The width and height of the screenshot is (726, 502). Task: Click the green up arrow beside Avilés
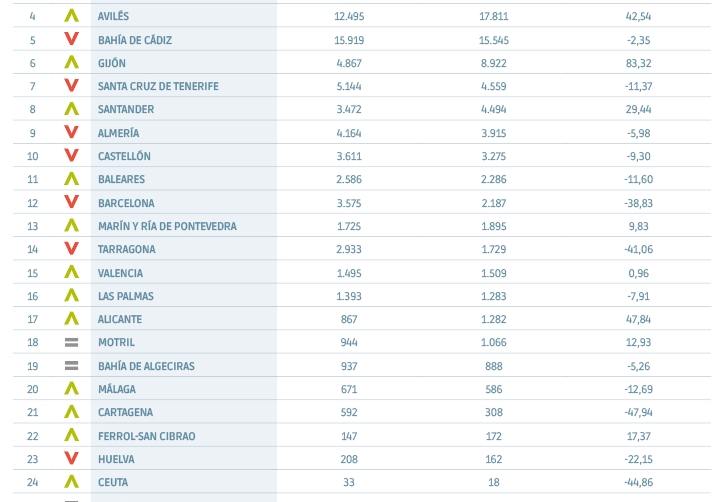pyautogui.click(x=71, y=16)
